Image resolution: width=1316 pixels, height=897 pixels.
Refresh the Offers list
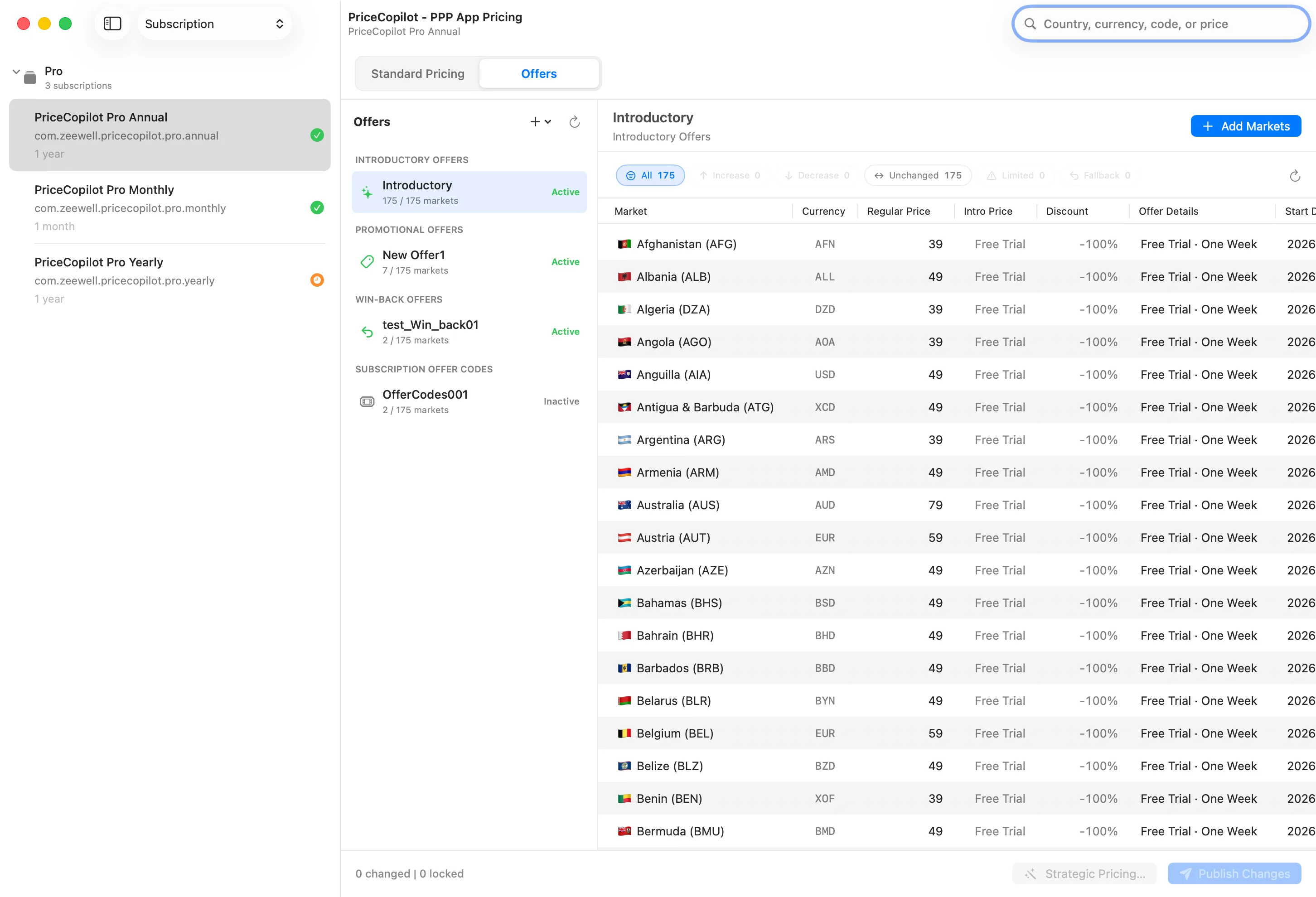click(x=574, y=122)
